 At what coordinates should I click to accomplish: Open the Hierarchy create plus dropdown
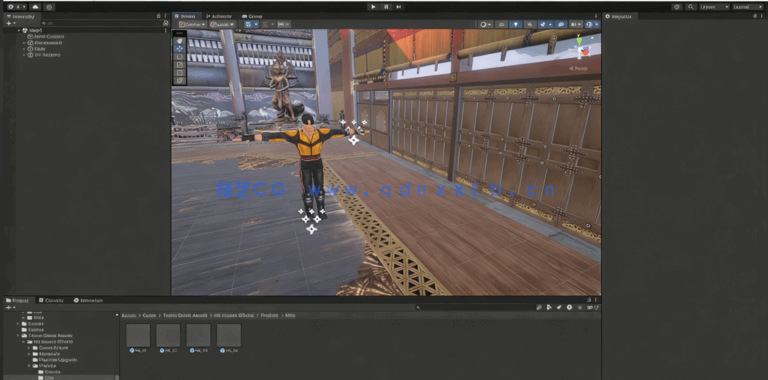tap(11, 23)
